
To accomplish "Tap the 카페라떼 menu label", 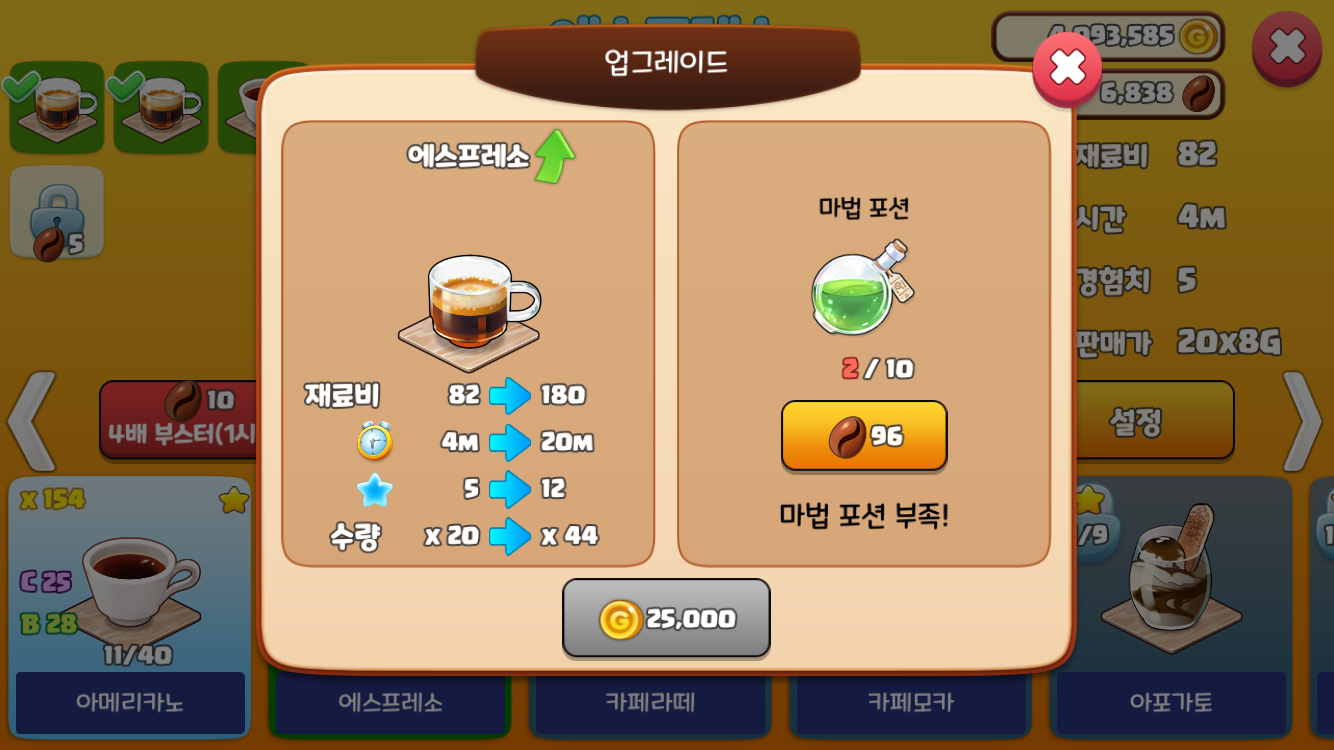I will (x=649, y=703).
